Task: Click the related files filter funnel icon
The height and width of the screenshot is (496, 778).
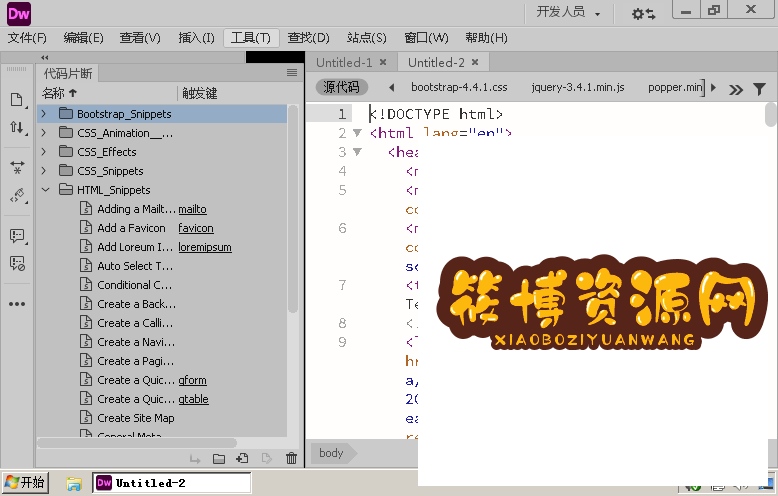Action: point(759,89)
